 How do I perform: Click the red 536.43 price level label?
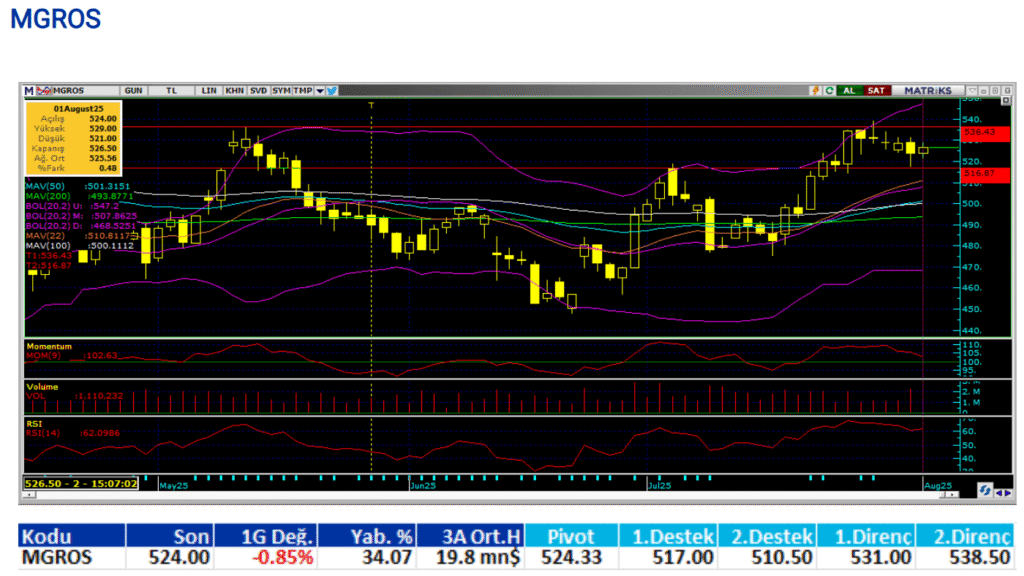(x=985, y=133)
